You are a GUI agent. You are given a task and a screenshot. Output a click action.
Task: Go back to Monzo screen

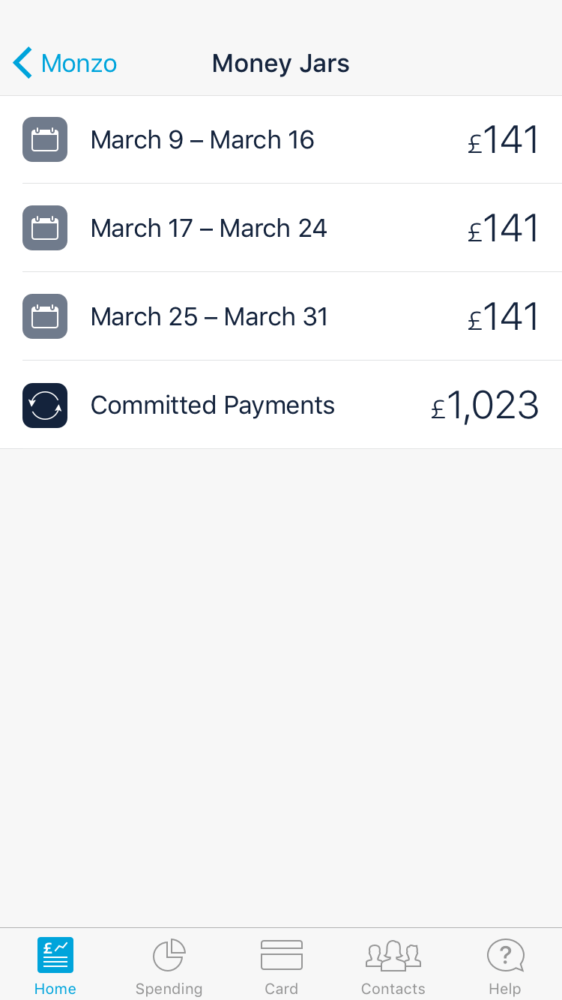click(x=65, y=63)
